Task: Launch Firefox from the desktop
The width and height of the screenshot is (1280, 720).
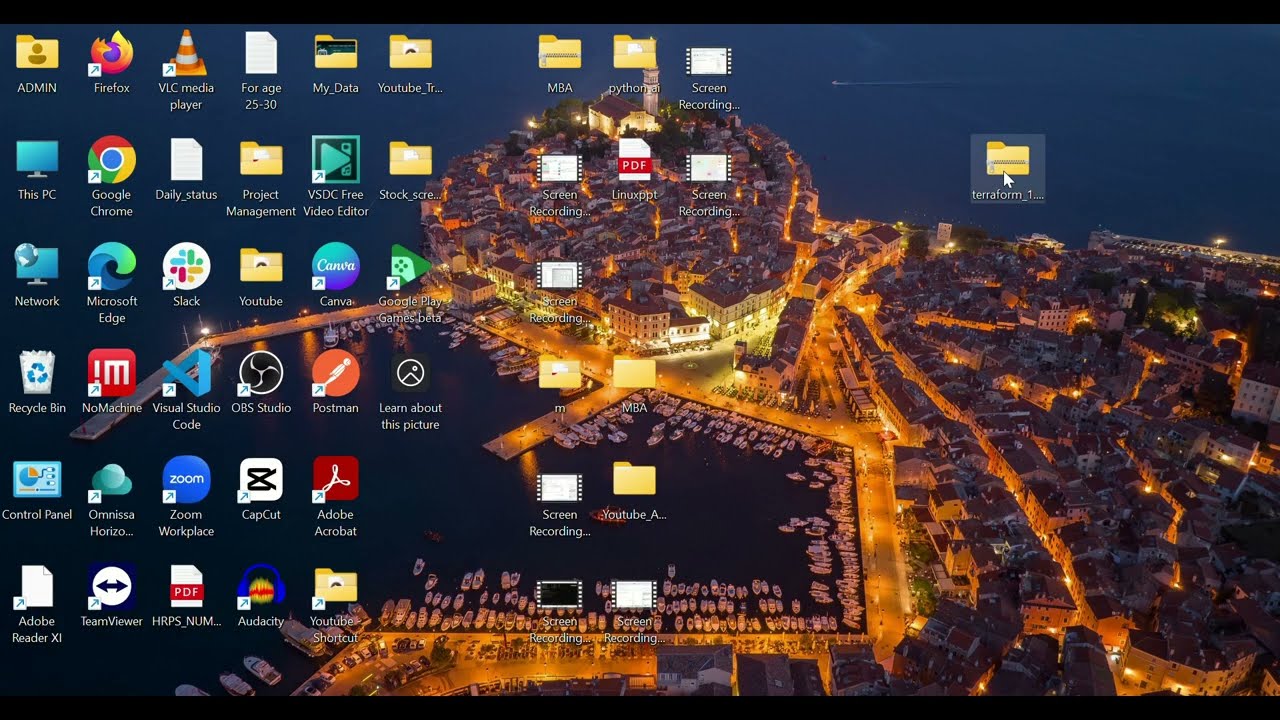Action: click(111, 63)
